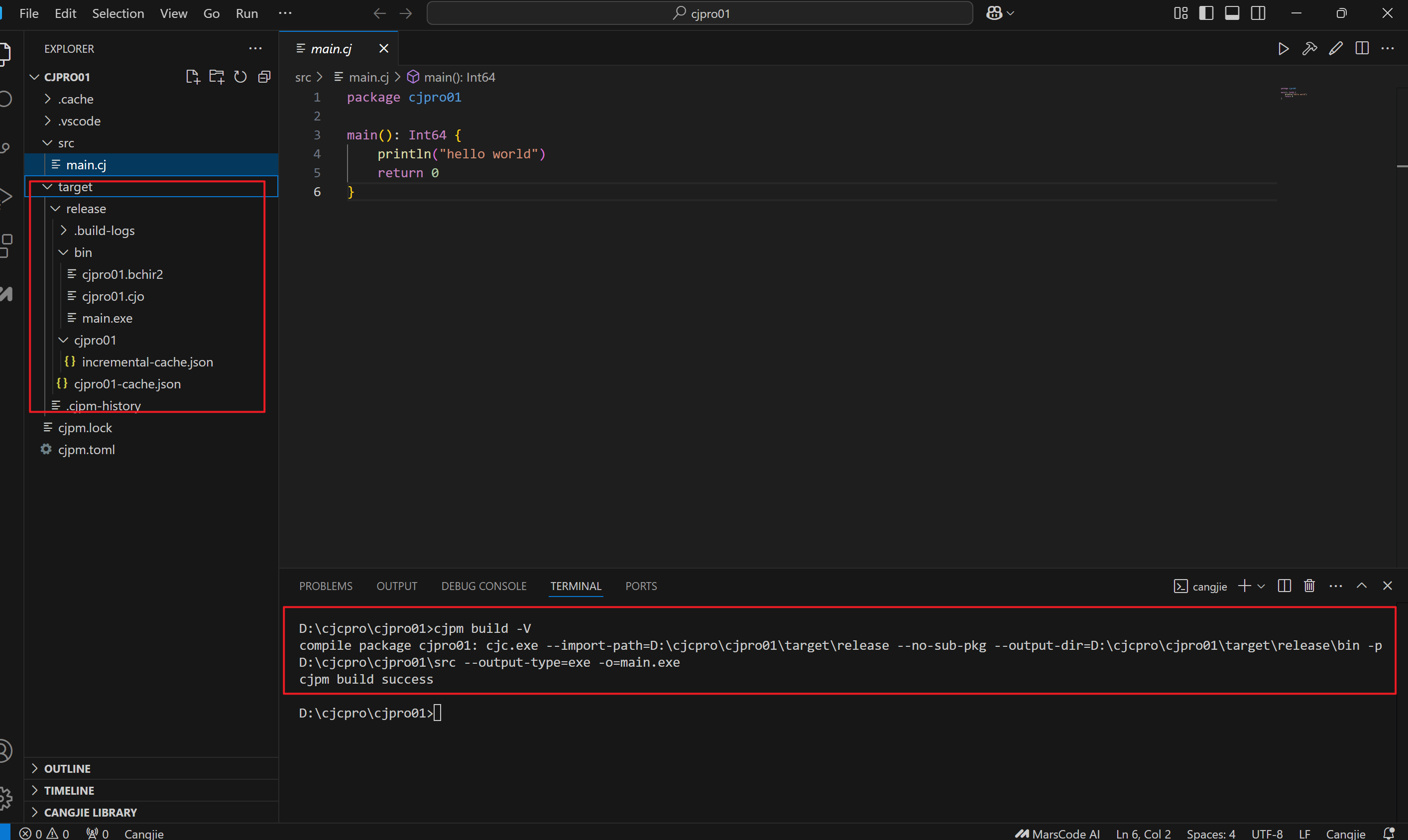Collapse the src folder
Screen dimensions: 1408x840
152,143
